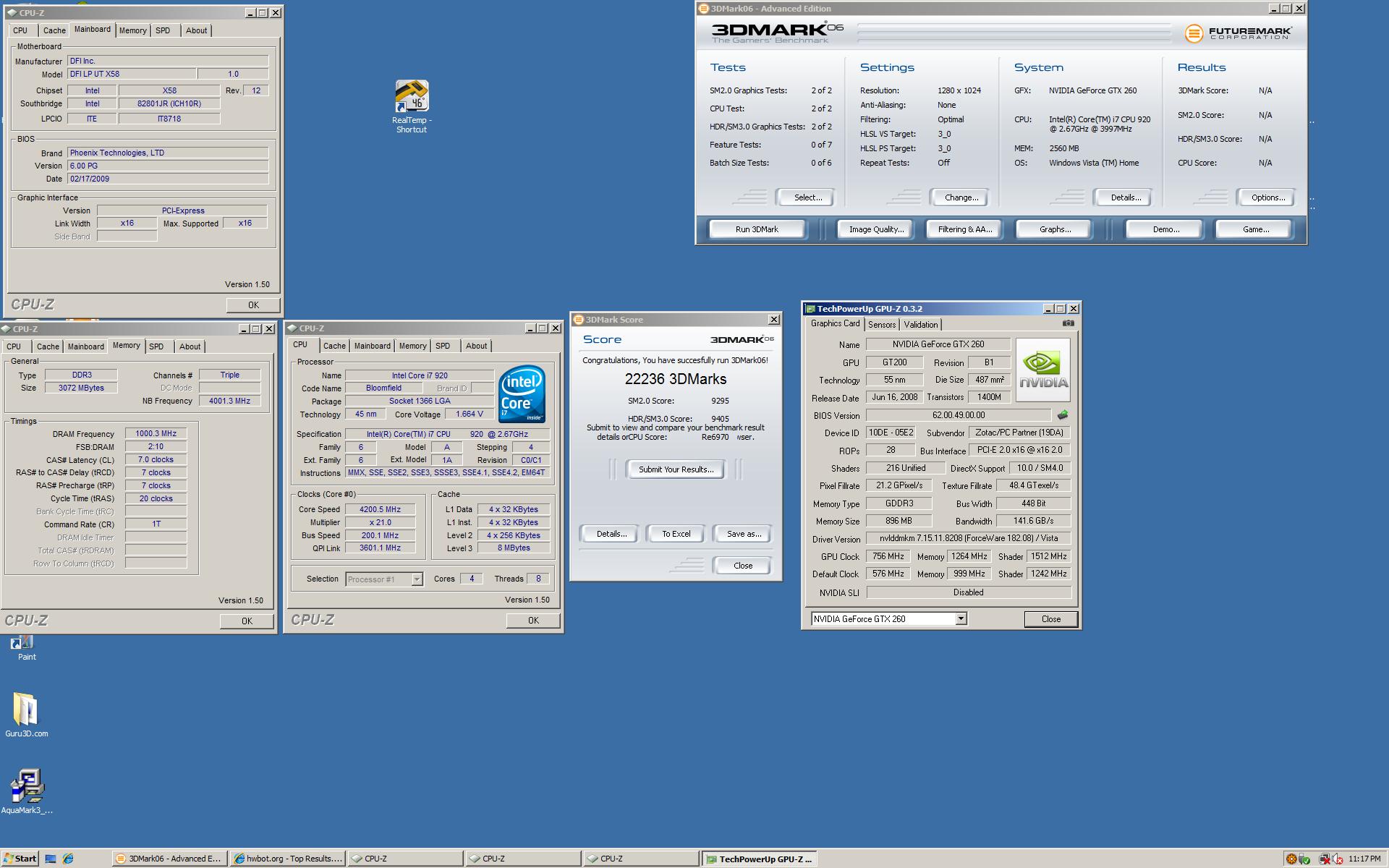Viewport: 1389px width, 868px height.
Task: Click To Excel button
Action: tap(676, 534)
